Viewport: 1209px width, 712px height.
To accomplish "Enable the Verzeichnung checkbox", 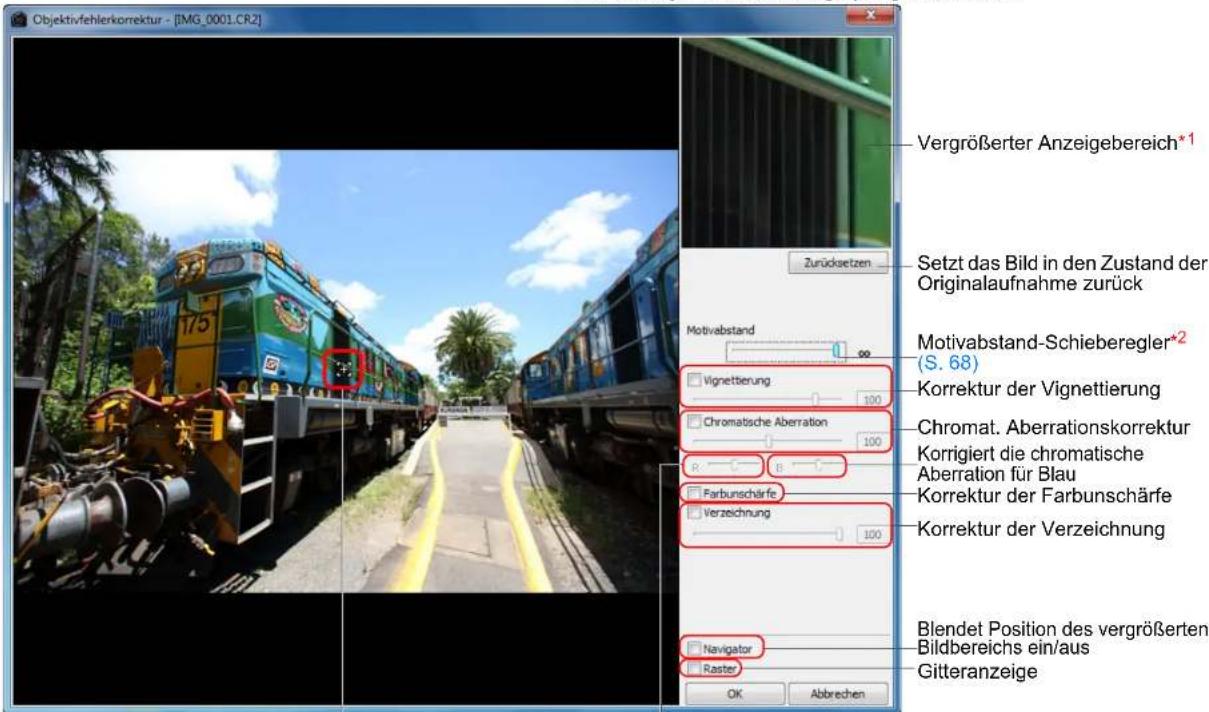I will tap(695, 513).
